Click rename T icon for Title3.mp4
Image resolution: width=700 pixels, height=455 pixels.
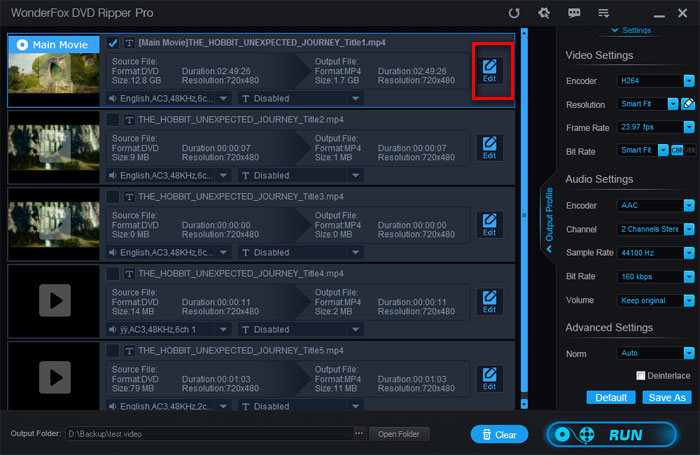(129, 197)
